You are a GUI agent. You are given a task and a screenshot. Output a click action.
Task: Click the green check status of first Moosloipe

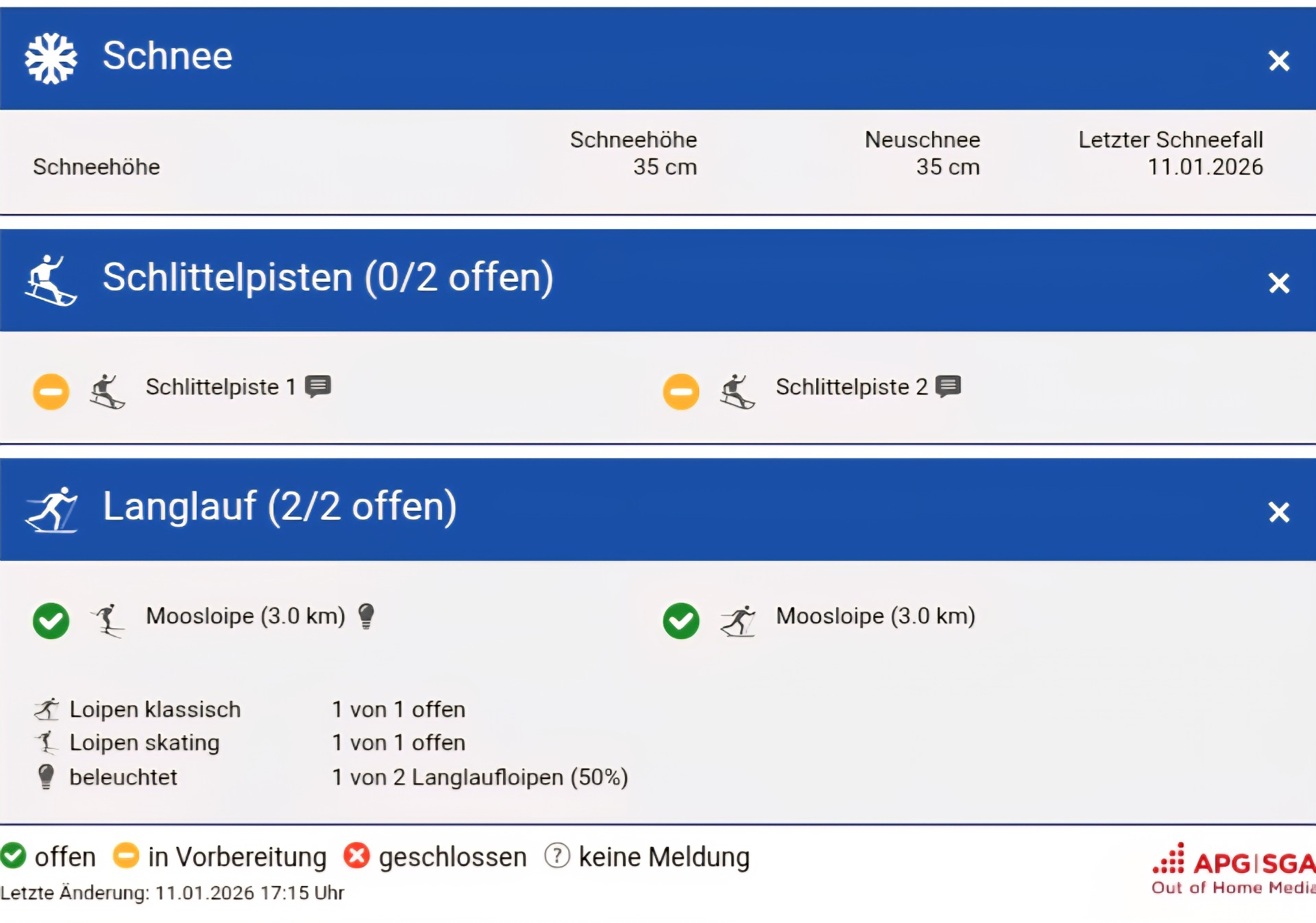[51, 621]
